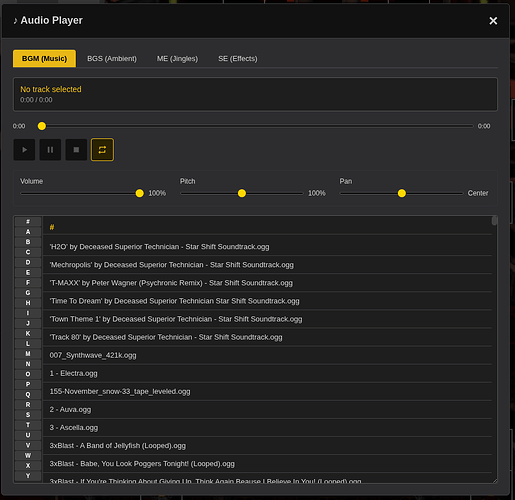Jump to letter Q in index

28,394
